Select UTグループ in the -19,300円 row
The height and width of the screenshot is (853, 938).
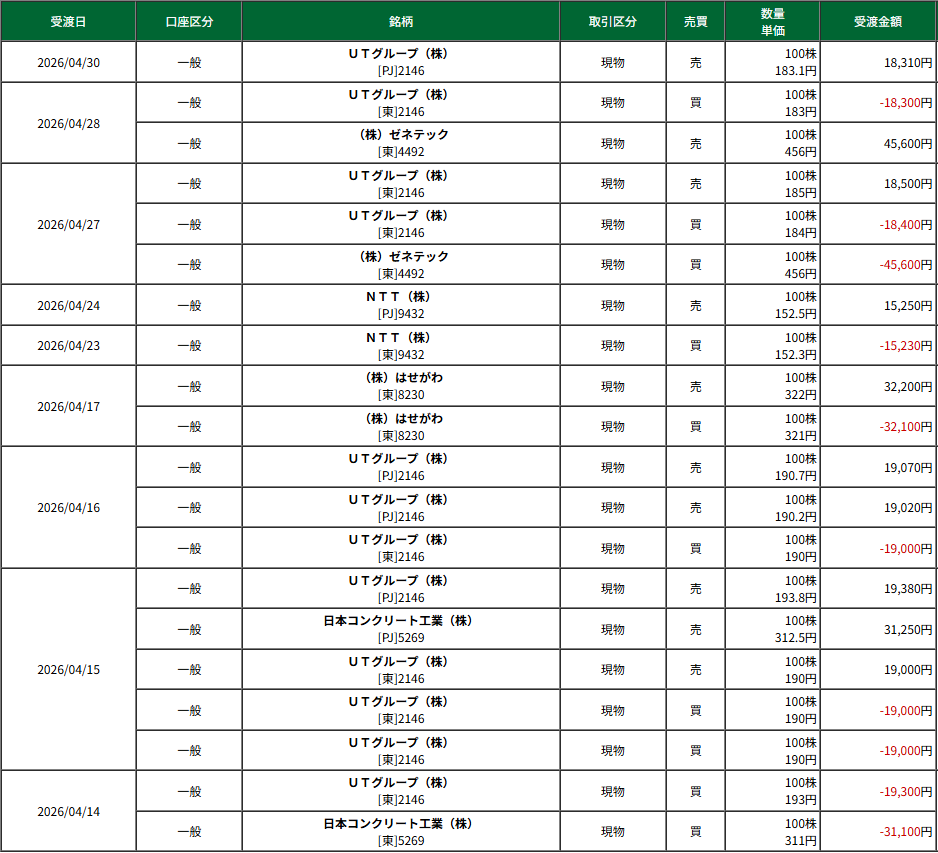(x=401, y=791)
